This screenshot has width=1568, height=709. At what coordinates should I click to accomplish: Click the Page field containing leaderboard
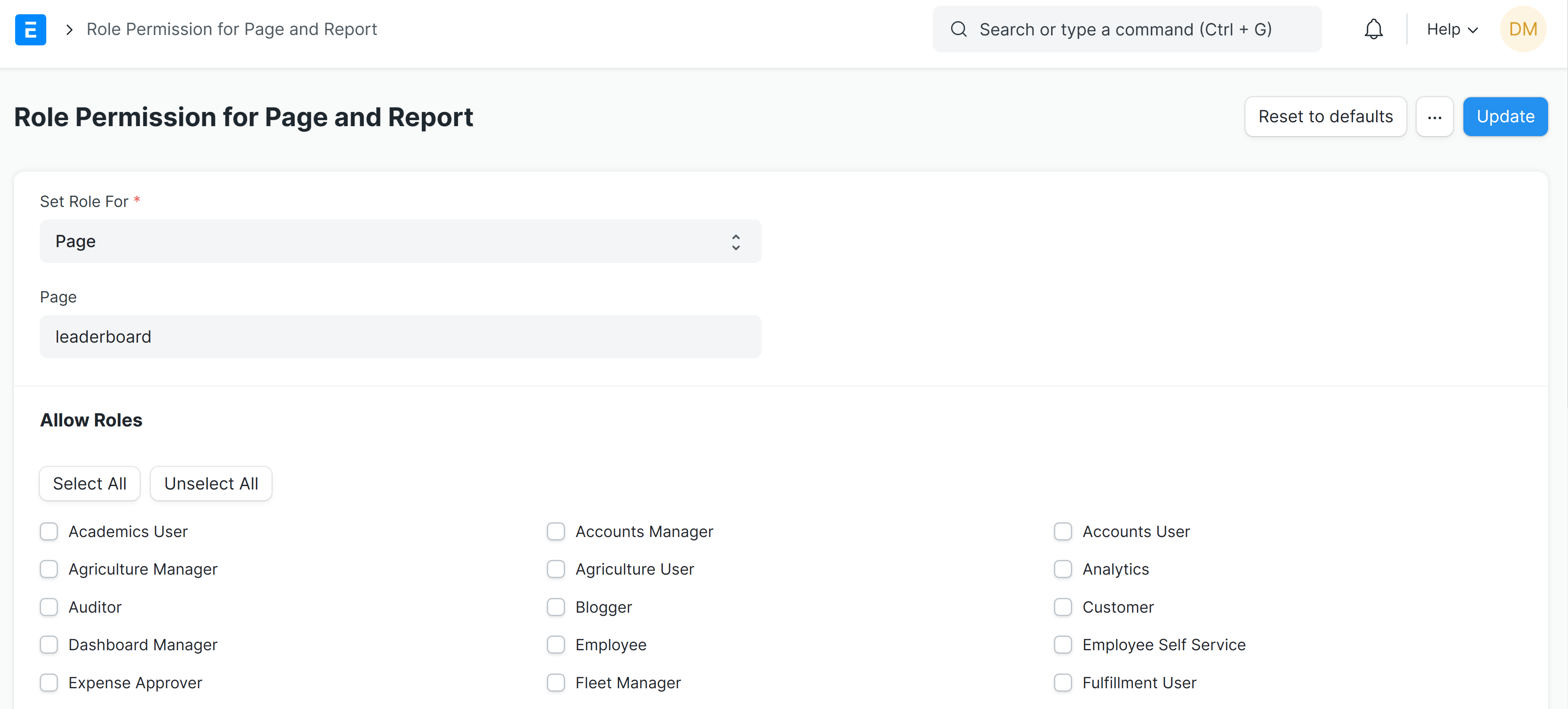pos(400,337)
